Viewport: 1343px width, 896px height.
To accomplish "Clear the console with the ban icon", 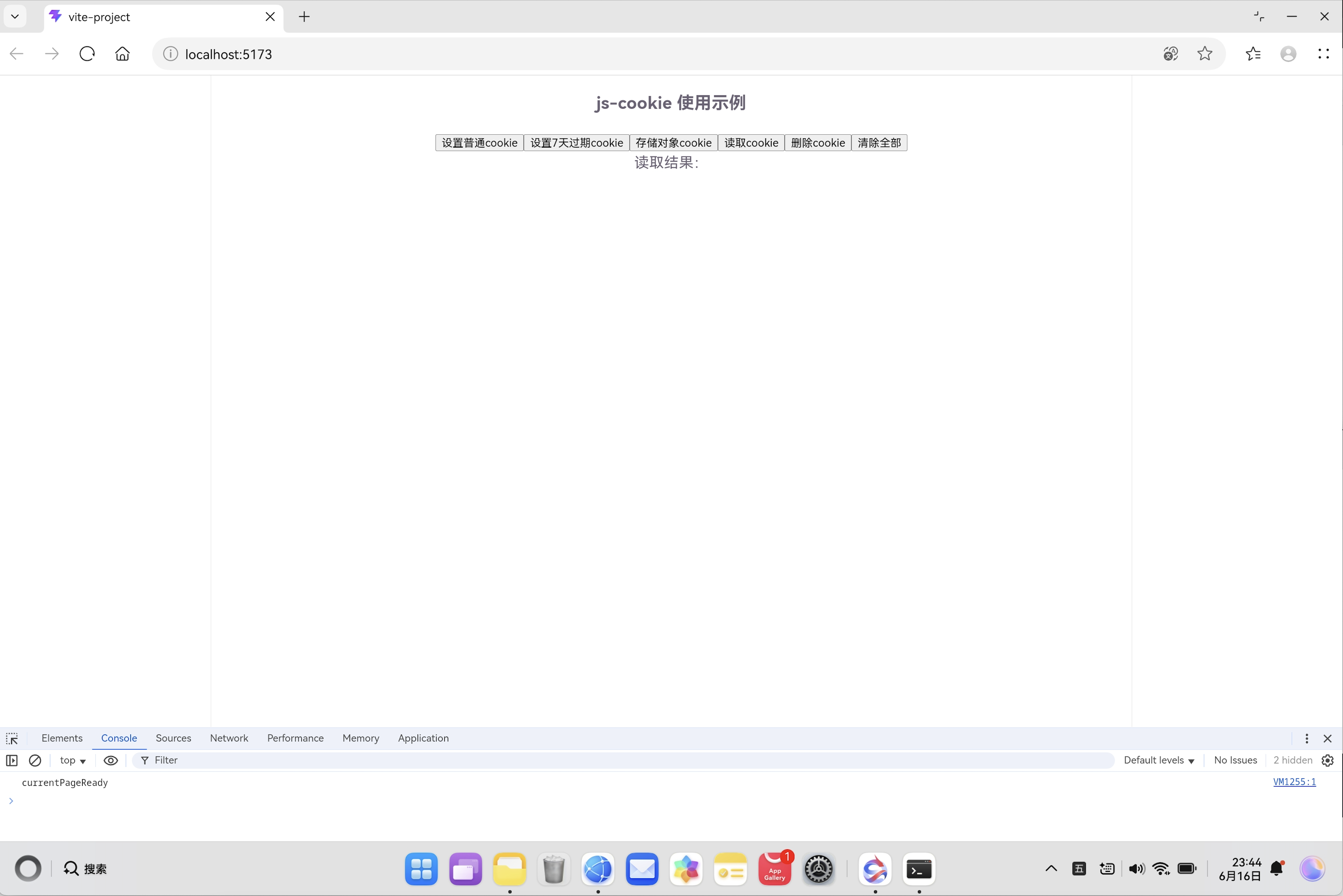I will pos(35,760).
